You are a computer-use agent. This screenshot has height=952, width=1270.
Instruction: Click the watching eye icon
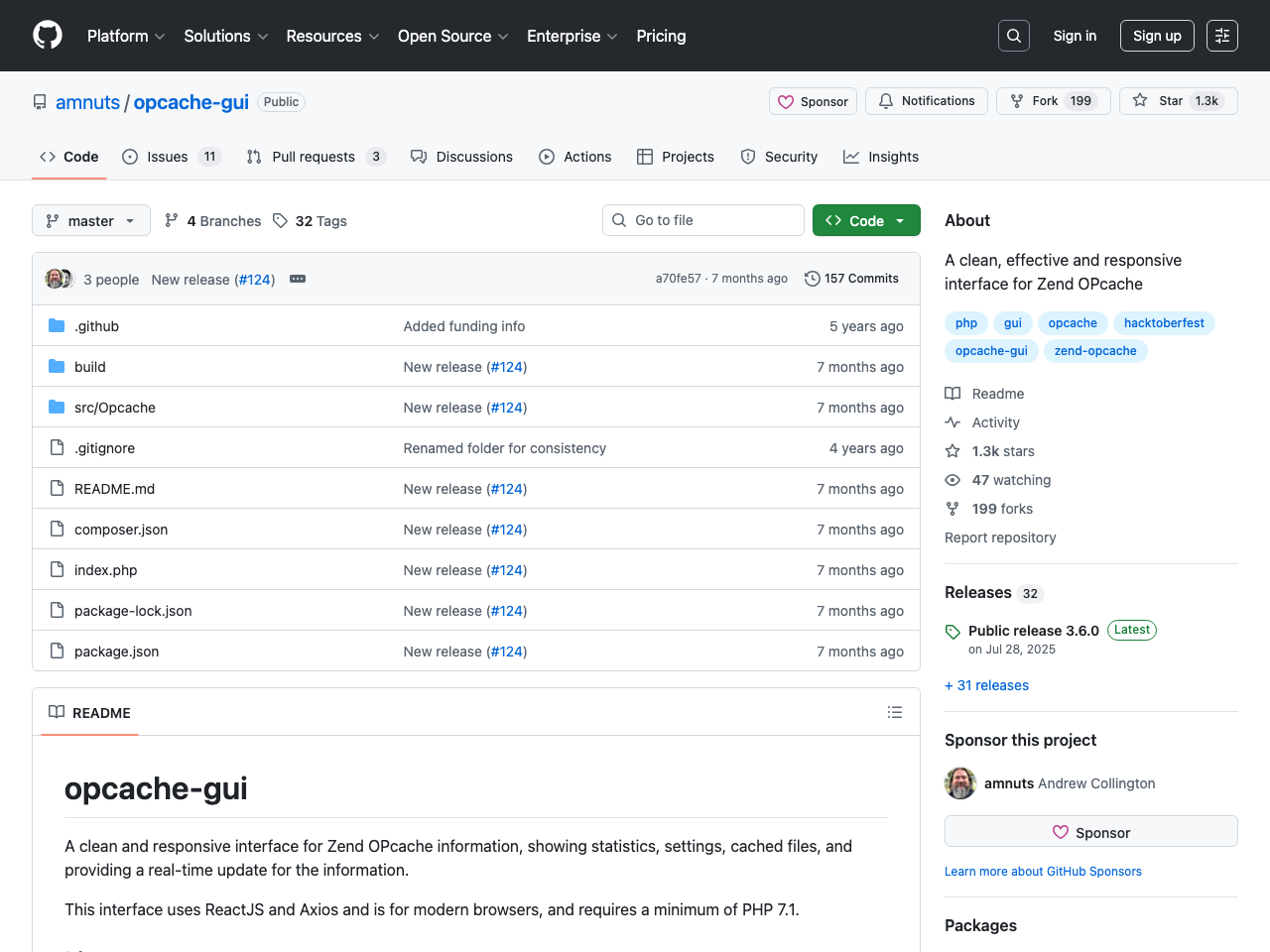tap(952, 479)
